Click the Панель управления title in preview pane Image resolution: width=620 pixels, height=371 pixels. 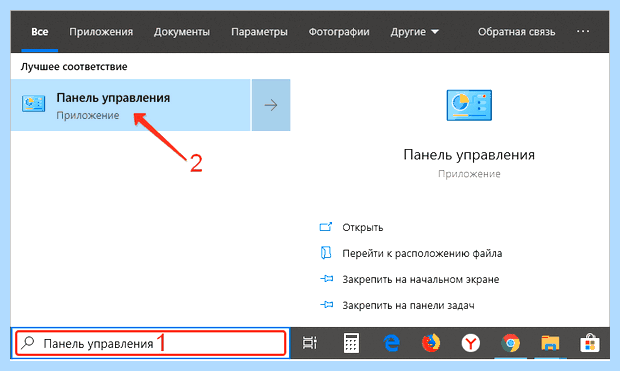pos(469,155)
